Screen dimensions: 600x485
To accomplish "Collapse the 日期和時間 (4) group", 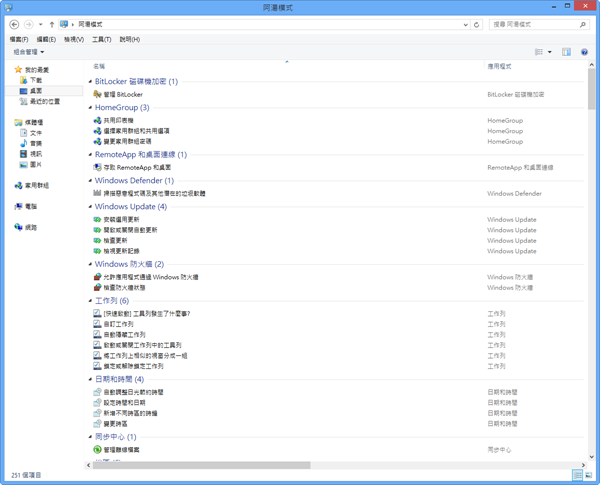I will click(x=90, y=379).
